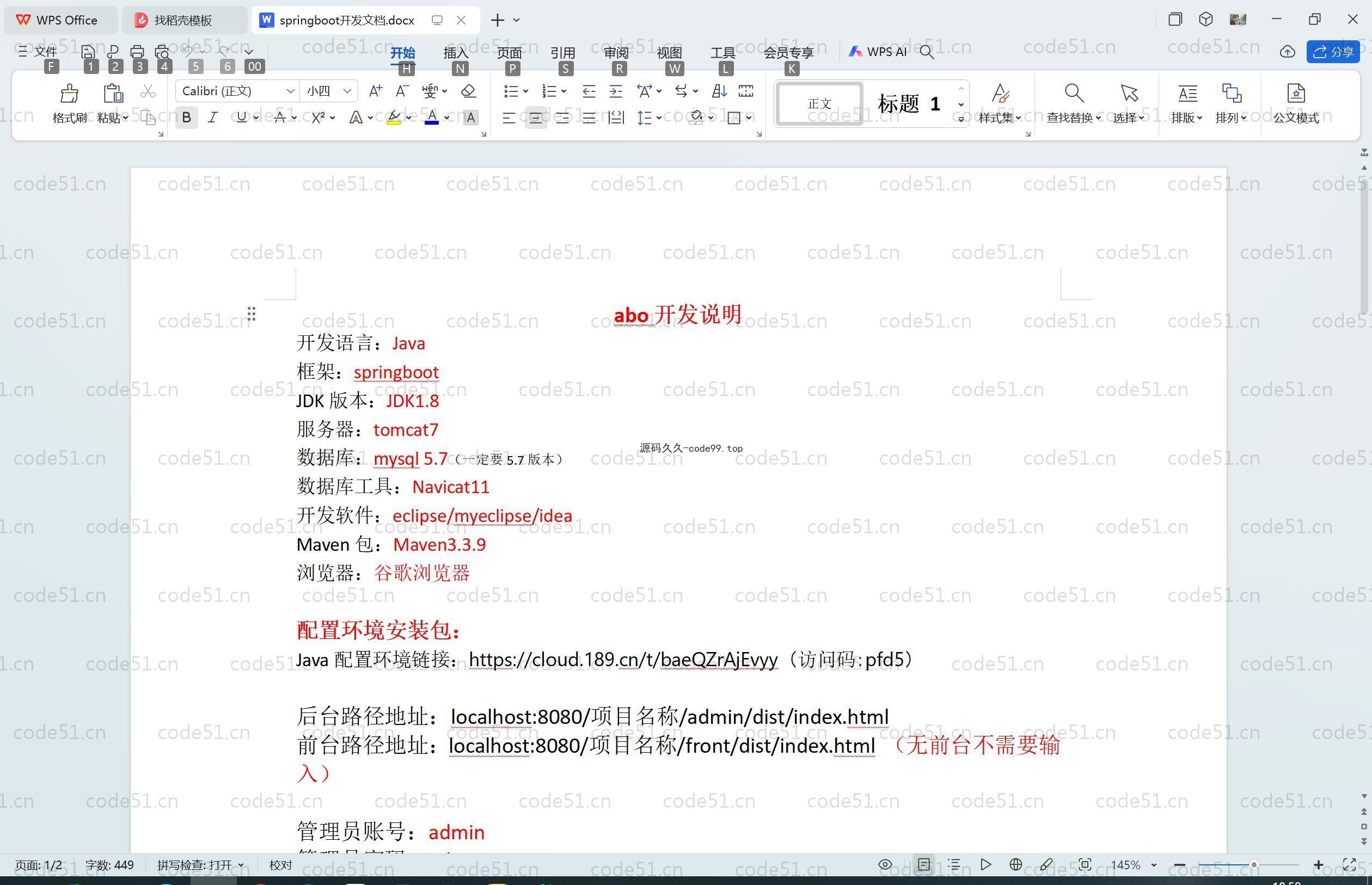Click the Paste (粘贴) clipboard icon

[113, 93]
